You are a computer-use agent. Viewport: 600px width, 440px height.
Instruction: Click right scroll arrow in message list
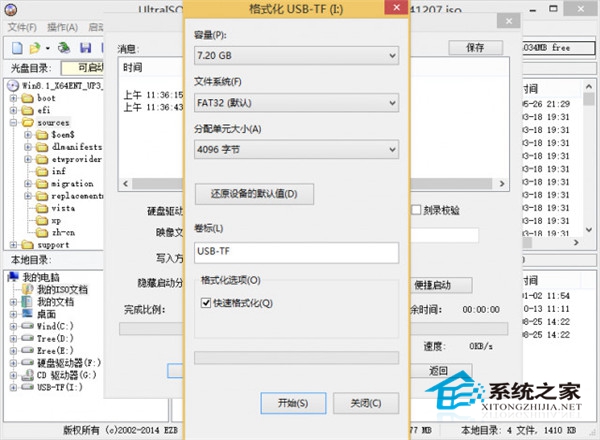(502, 184)
